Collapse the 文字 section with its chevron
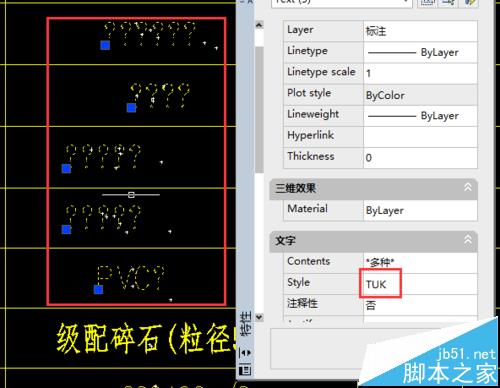Image resolution: width=500 pixels, height=388 pixels. [468, 240]
